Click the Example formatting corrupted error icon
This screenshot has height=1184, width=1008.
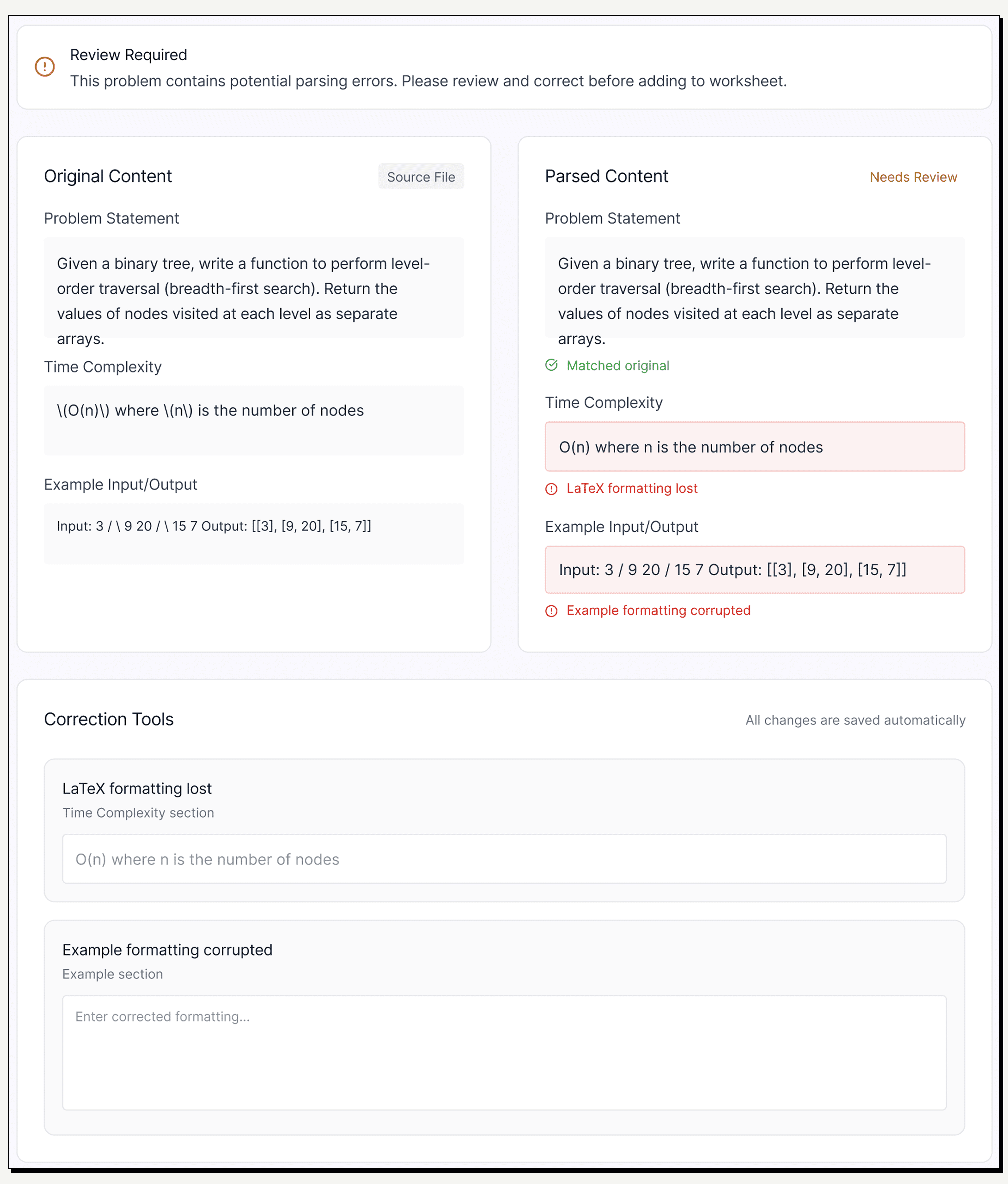(551, 611)
